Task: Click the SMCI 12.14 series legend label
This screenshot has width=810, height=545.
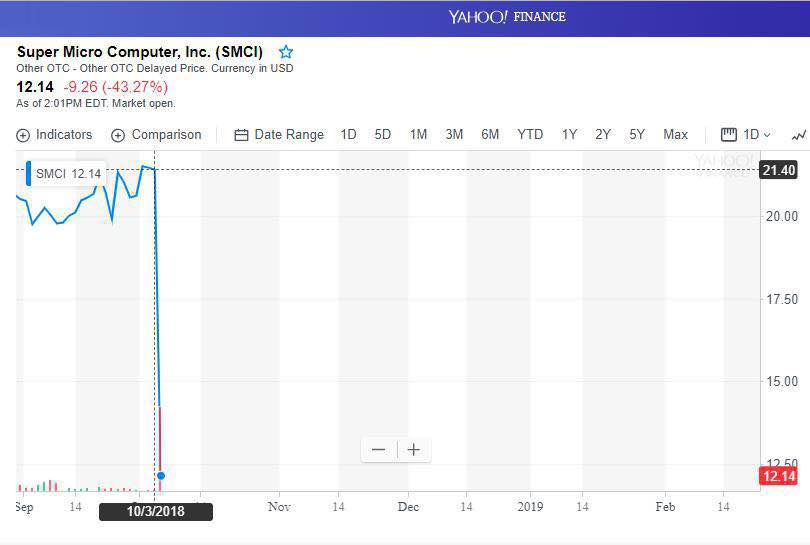Action: [x=67, y=174]
